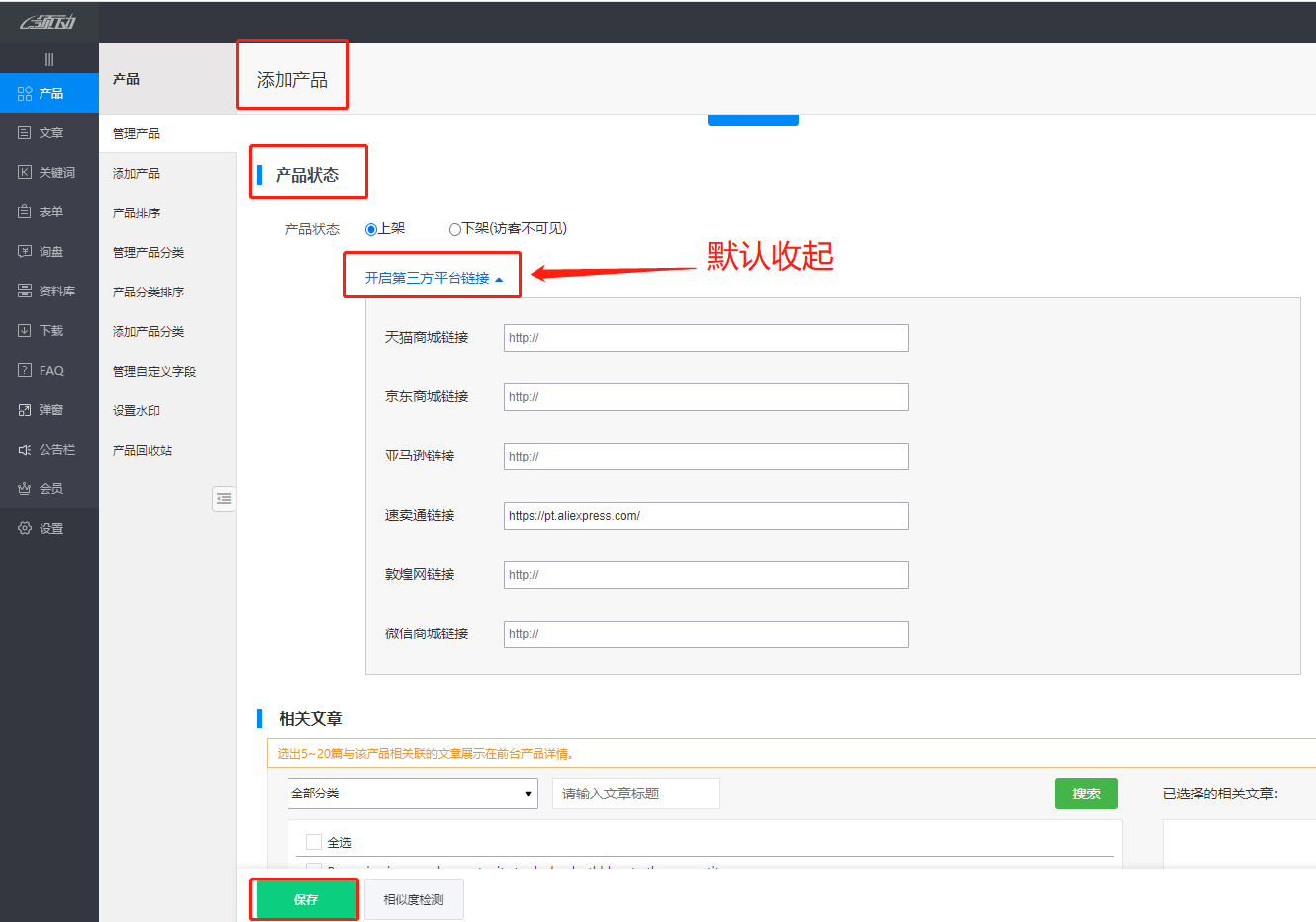Toggle the main sidebar collapse handle at top

click(49, 59)
